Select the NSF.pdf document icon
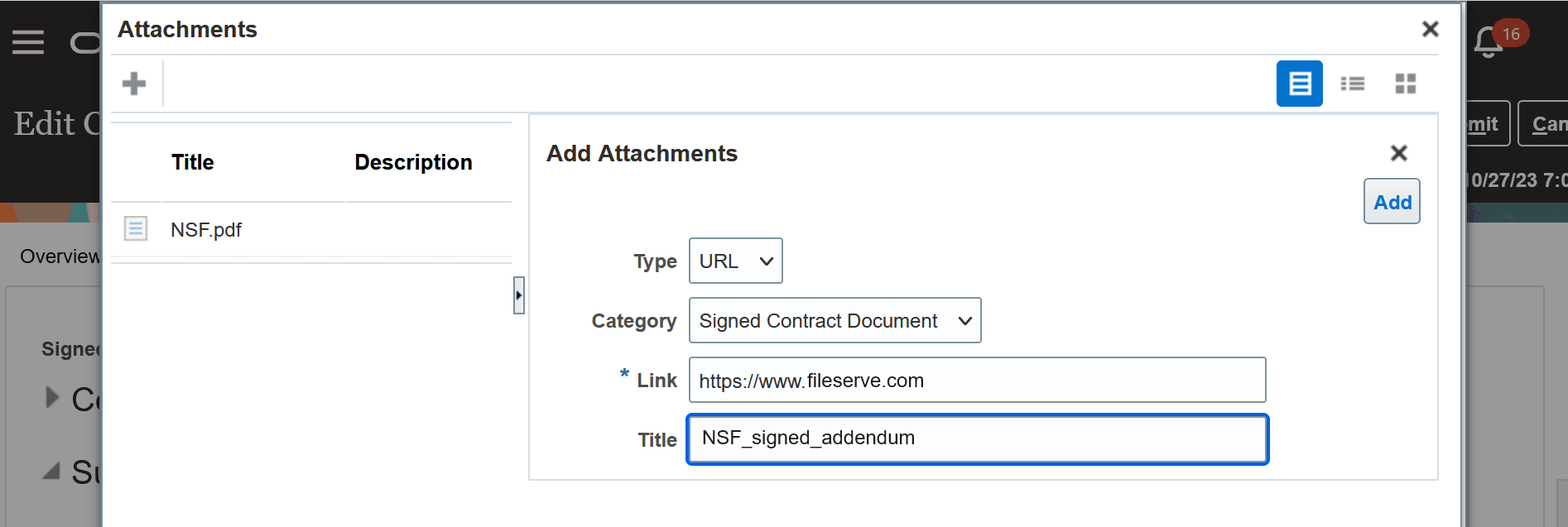1568x527 pixels. tap(136, 228)
